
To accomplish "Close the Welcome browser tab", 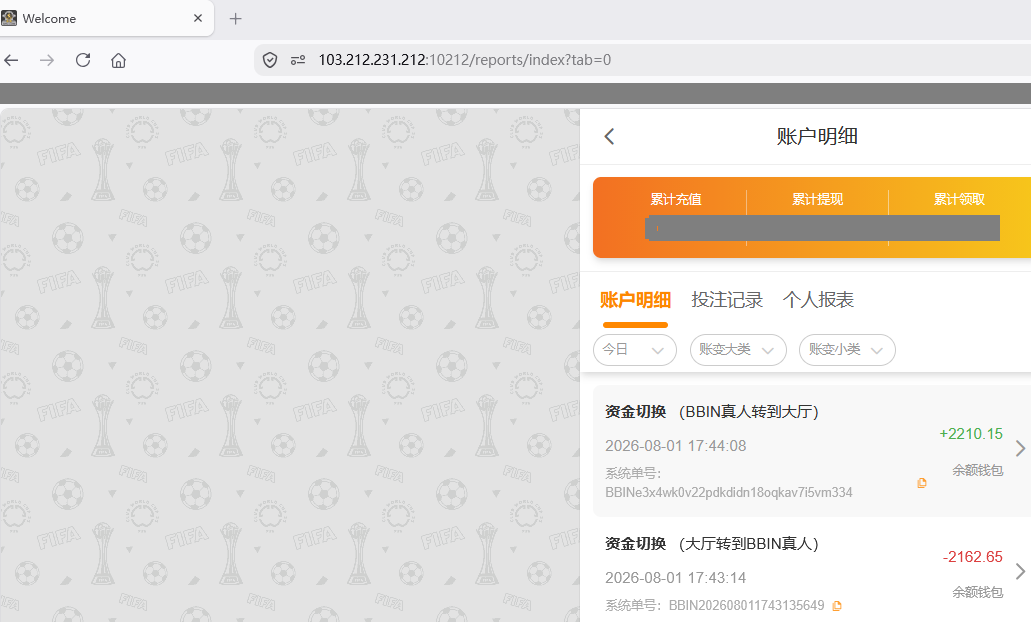I will (198, 18).
